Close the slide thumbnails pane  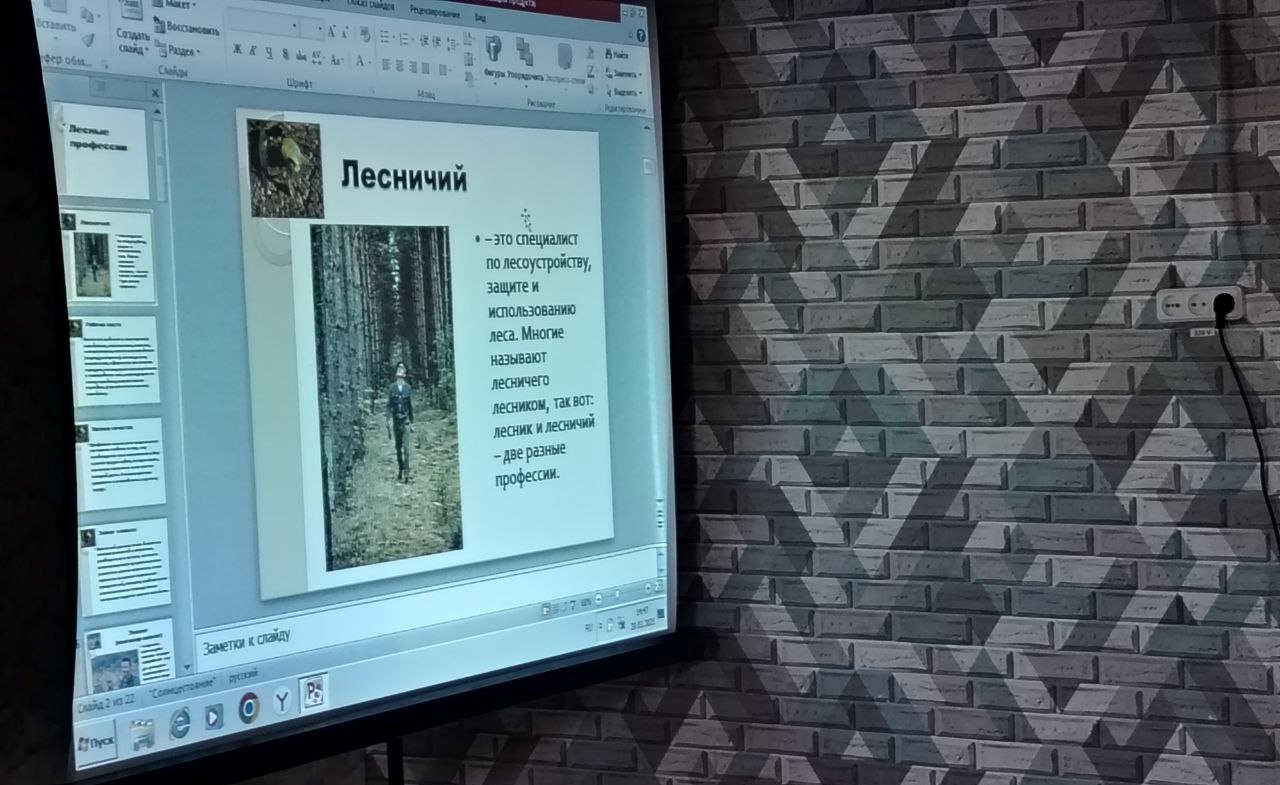[155, 93]
